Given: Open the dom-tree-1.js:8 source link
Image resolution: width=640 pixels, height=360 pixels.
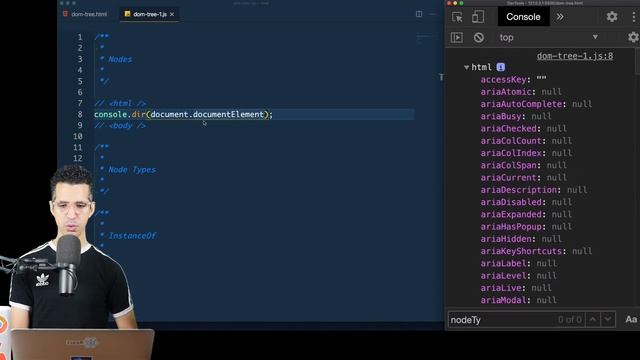Looking at the screenshot, I should 575,56.
